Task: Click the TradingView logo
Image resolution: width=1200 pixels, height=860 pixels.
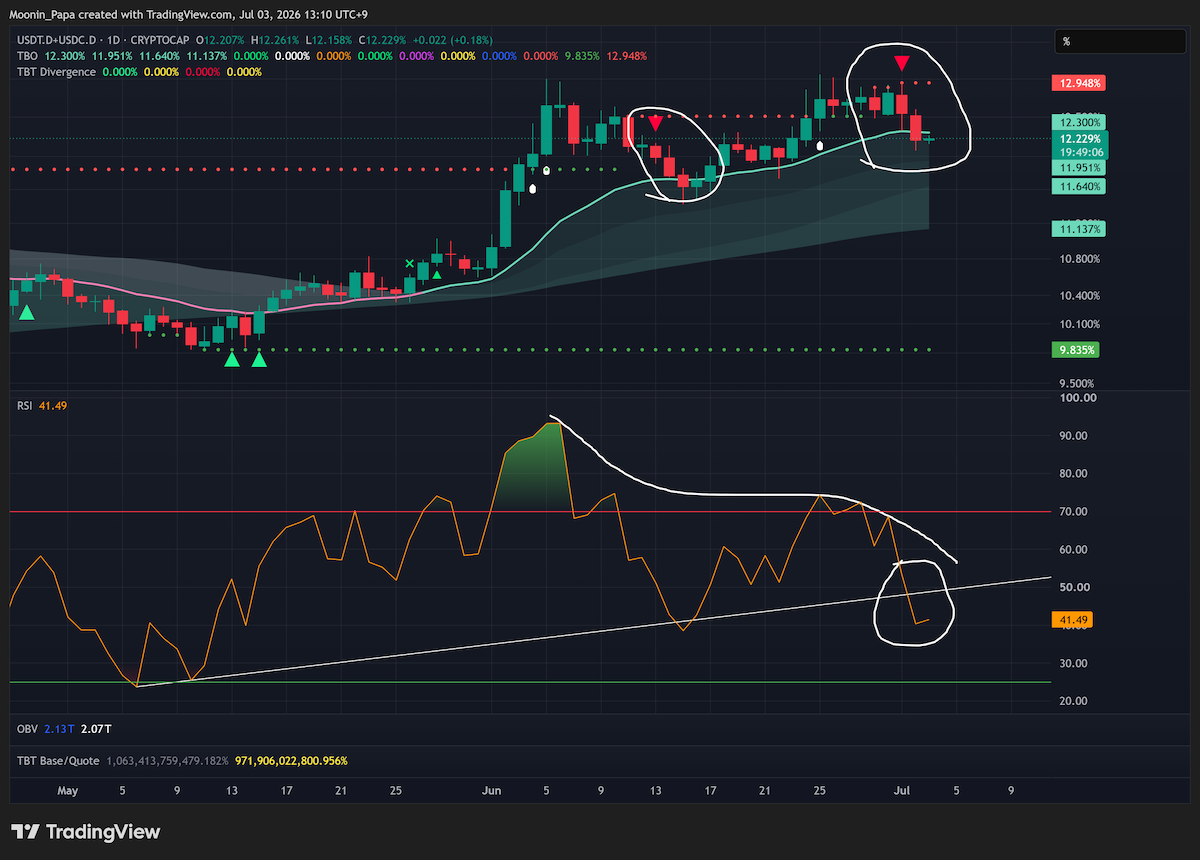Action: (x=85, y=832)
